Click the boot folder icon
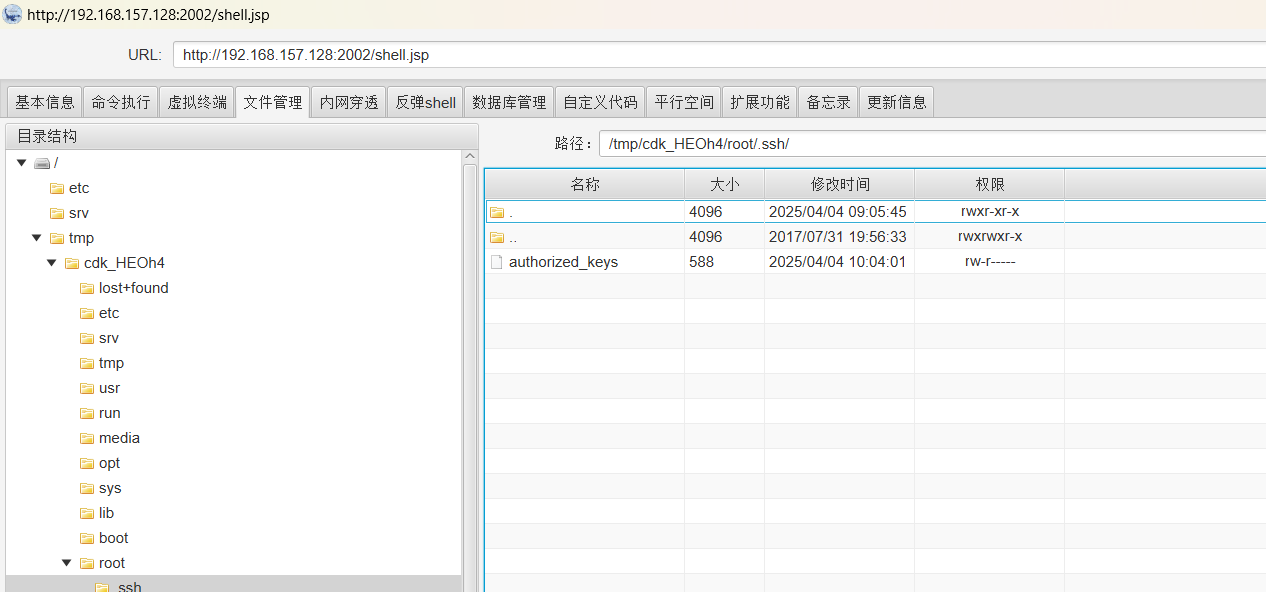 tap(87, 538)
